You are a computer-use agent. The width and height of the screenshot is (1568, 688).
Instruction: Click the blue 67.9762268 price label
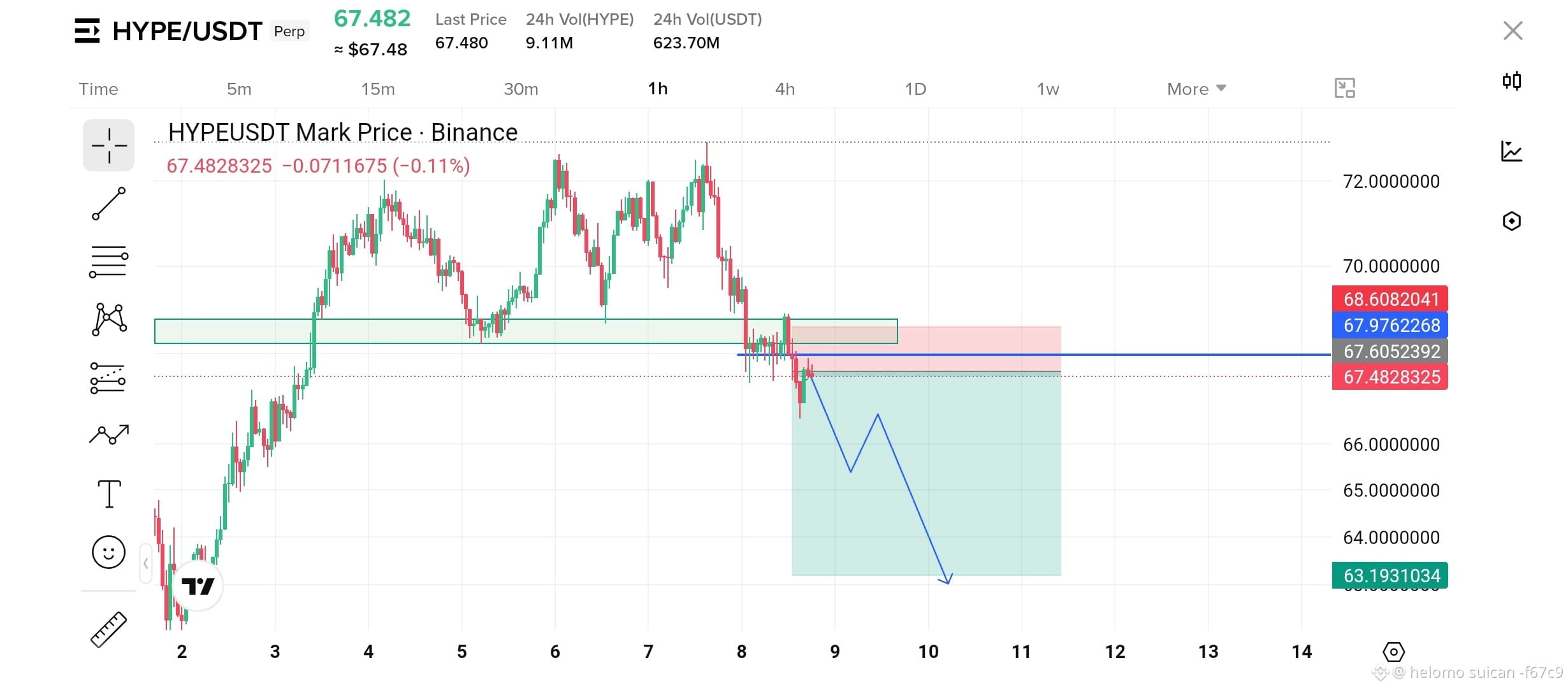point(1390,325)
